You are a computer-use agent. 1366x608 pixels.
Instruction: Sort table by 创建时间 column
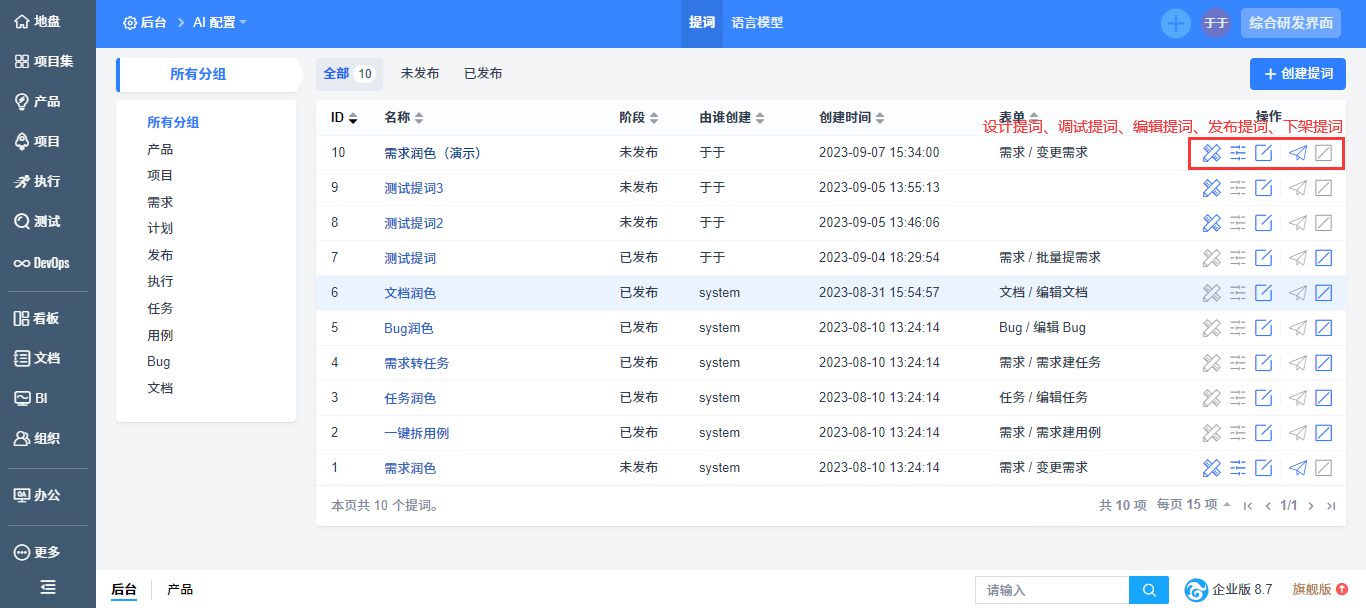[851, 118]
